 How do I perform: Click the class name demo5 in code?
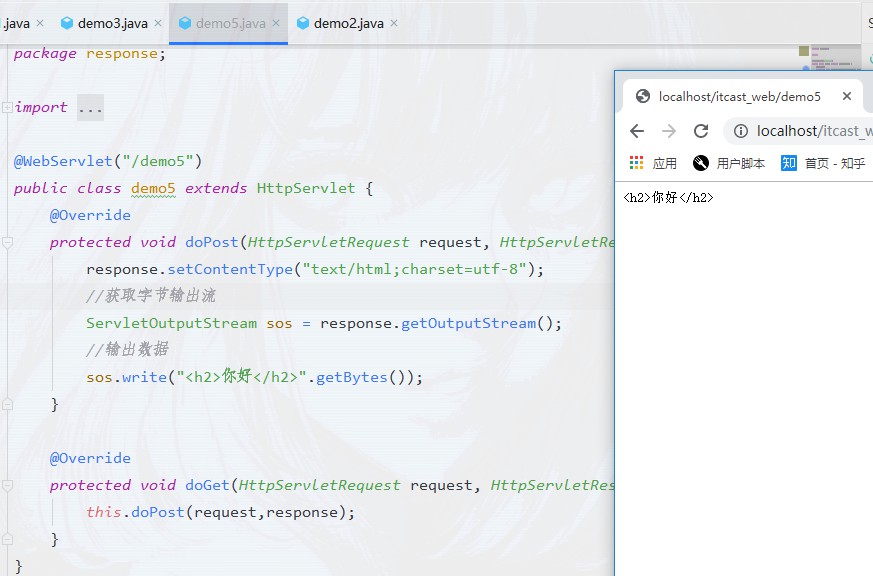tap(153, 188)
